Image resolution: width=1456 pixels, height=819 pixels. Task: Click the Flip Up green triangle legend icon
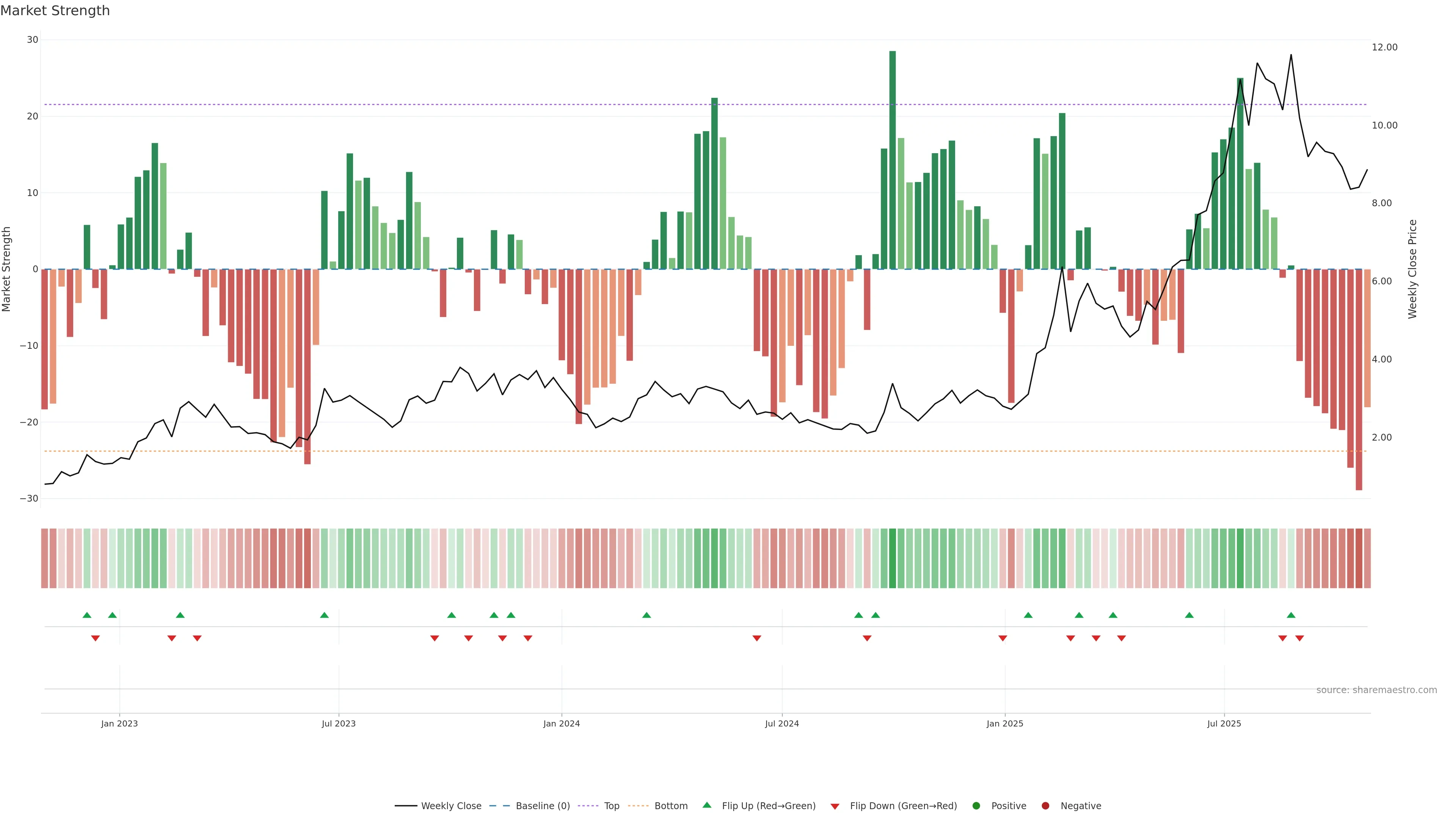[706, 805]
